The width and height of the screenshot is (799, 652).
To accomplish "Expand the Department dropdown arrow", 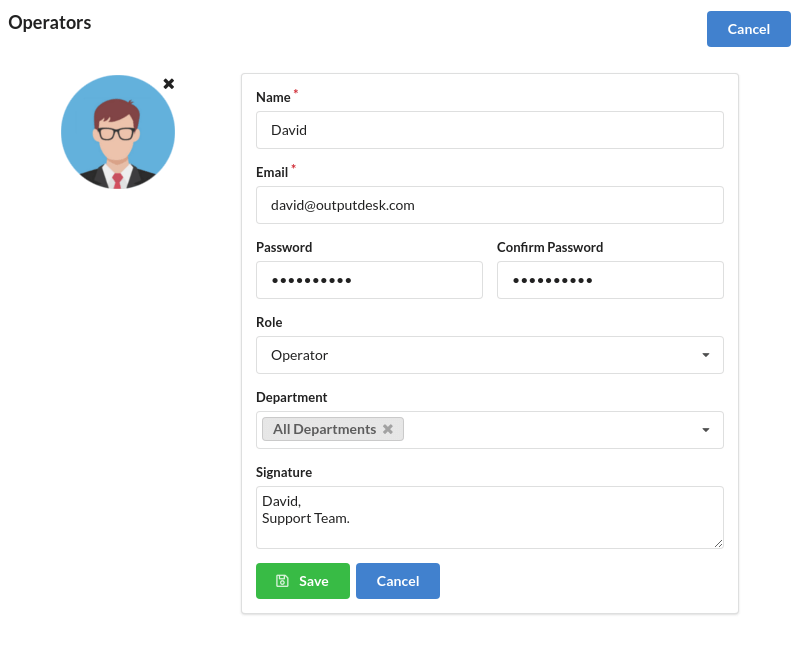I will 706,430.
